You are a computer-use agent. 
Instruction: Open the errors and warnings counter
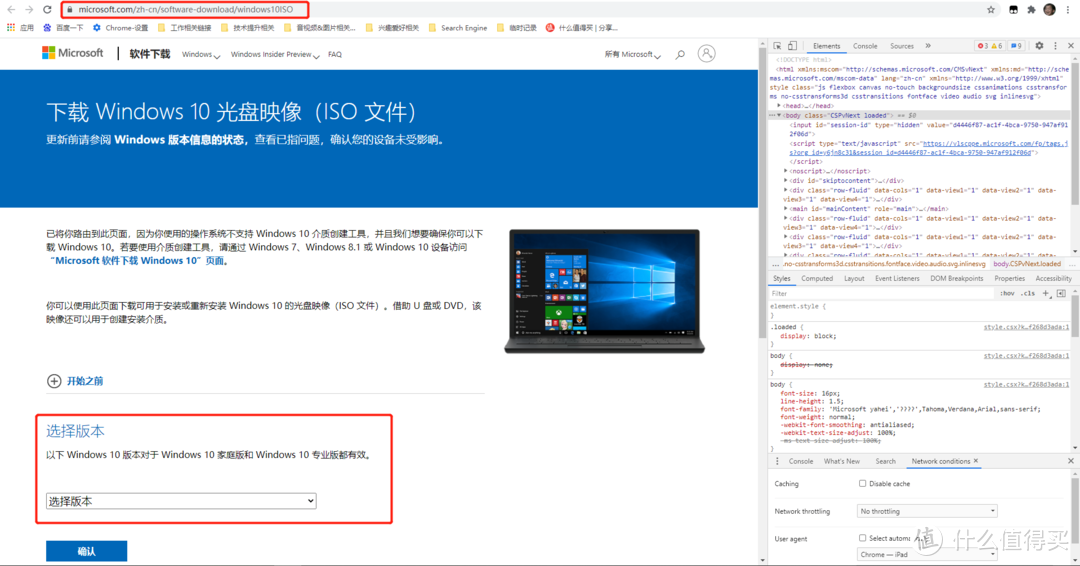[x=990, y=46]
